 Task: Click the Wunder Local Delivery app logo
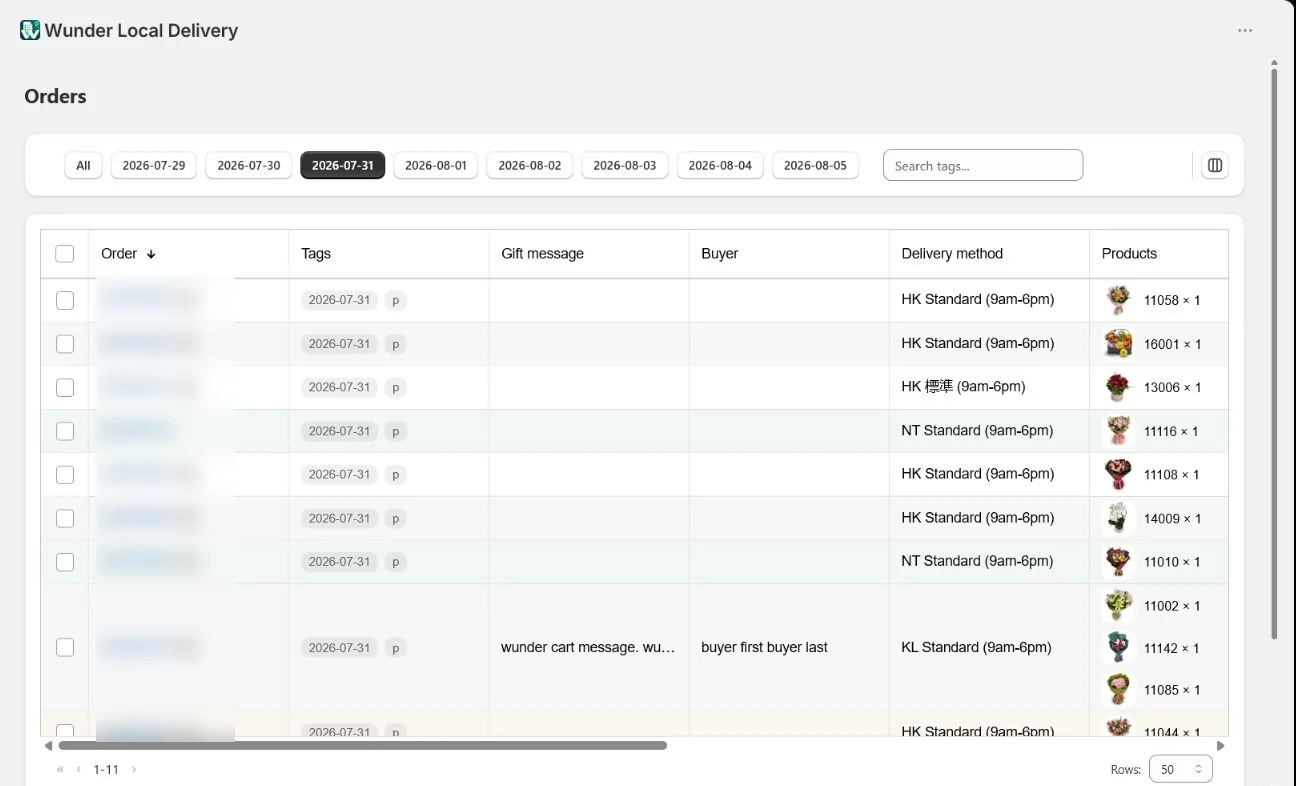(30, 30)
